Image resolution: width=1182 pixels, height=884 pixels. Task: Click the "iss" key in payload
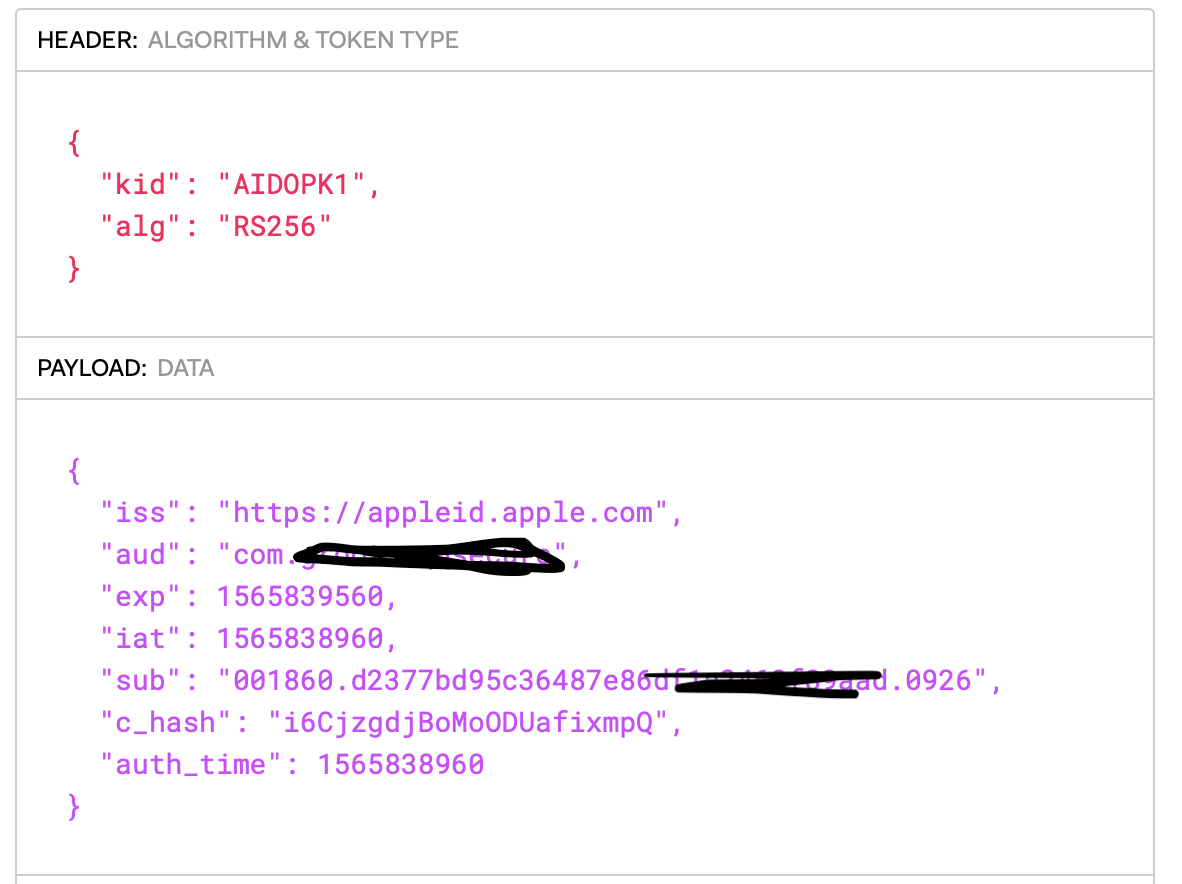pyautogui.click(x=140, y=513)
